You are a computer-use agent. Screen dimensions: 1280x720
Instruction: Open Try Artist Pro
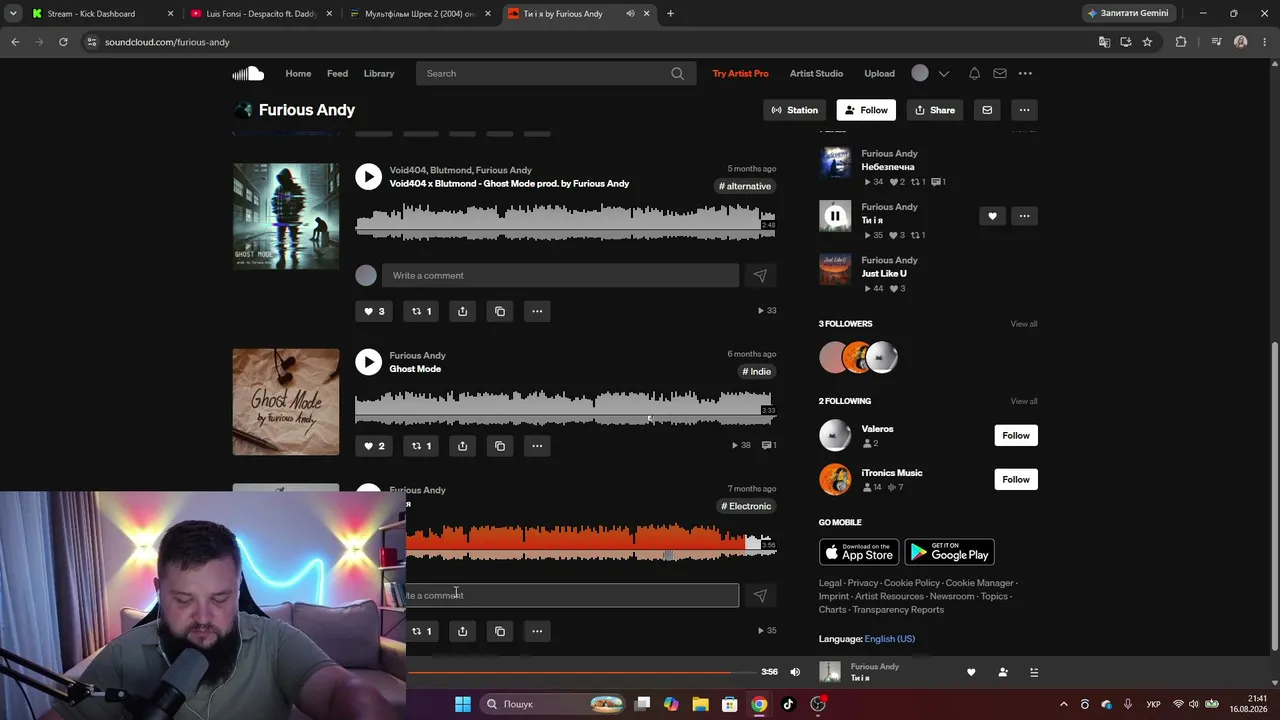coord(740,73)
